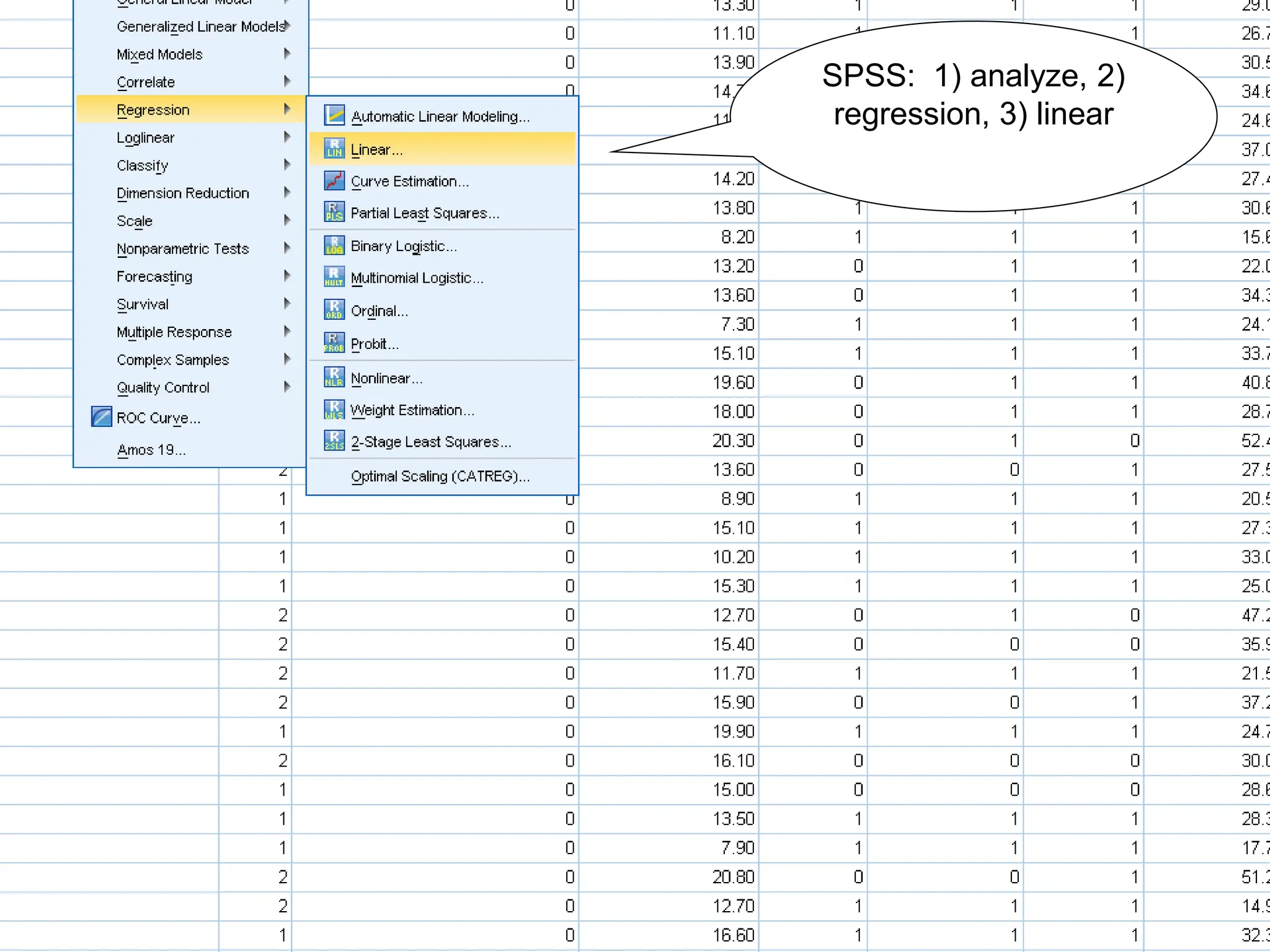The width and height of the screenshot is (1270, 952).
Task: Open the Generalized Linear Models menu
Action: (191, 26)
